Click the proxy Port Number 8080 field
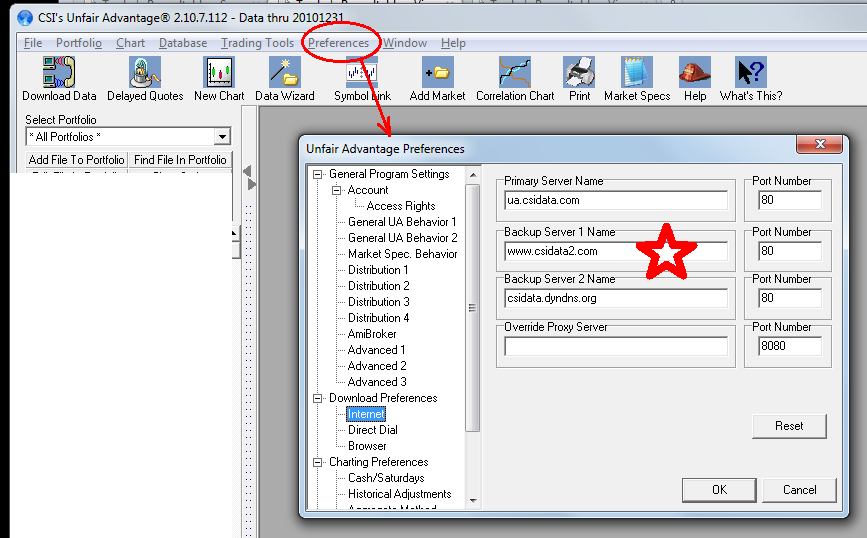The height and width of the screenshot is (538, 867). coord(790,346)
